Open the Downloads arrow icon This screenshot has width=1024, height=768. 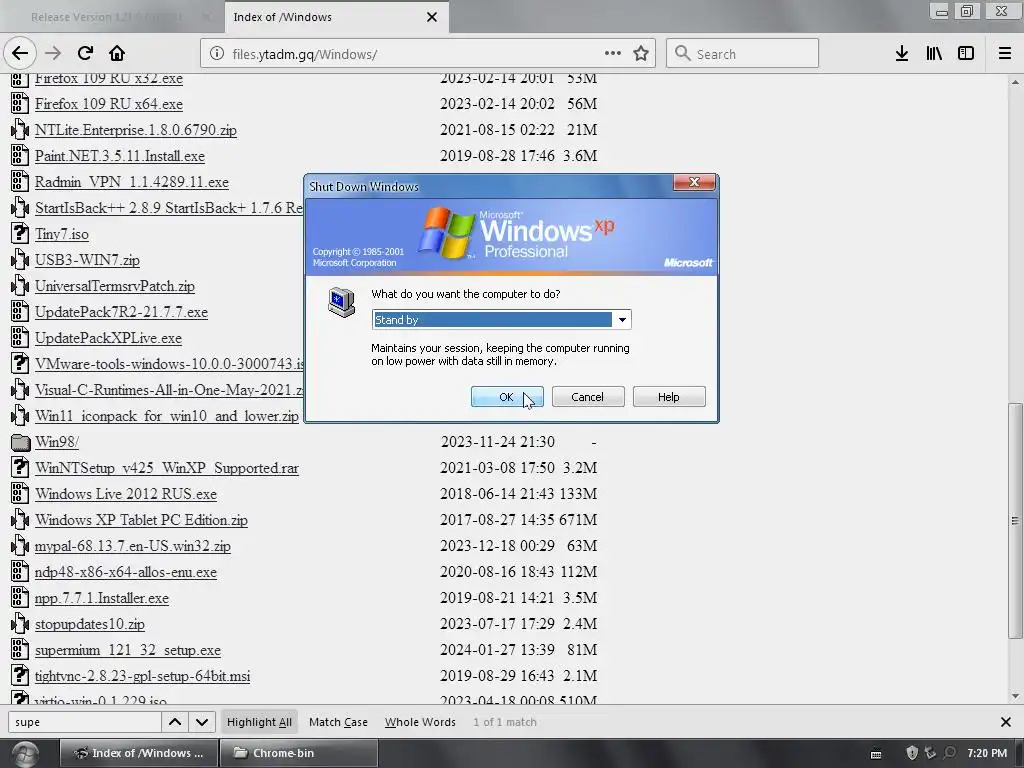[902, 54]
